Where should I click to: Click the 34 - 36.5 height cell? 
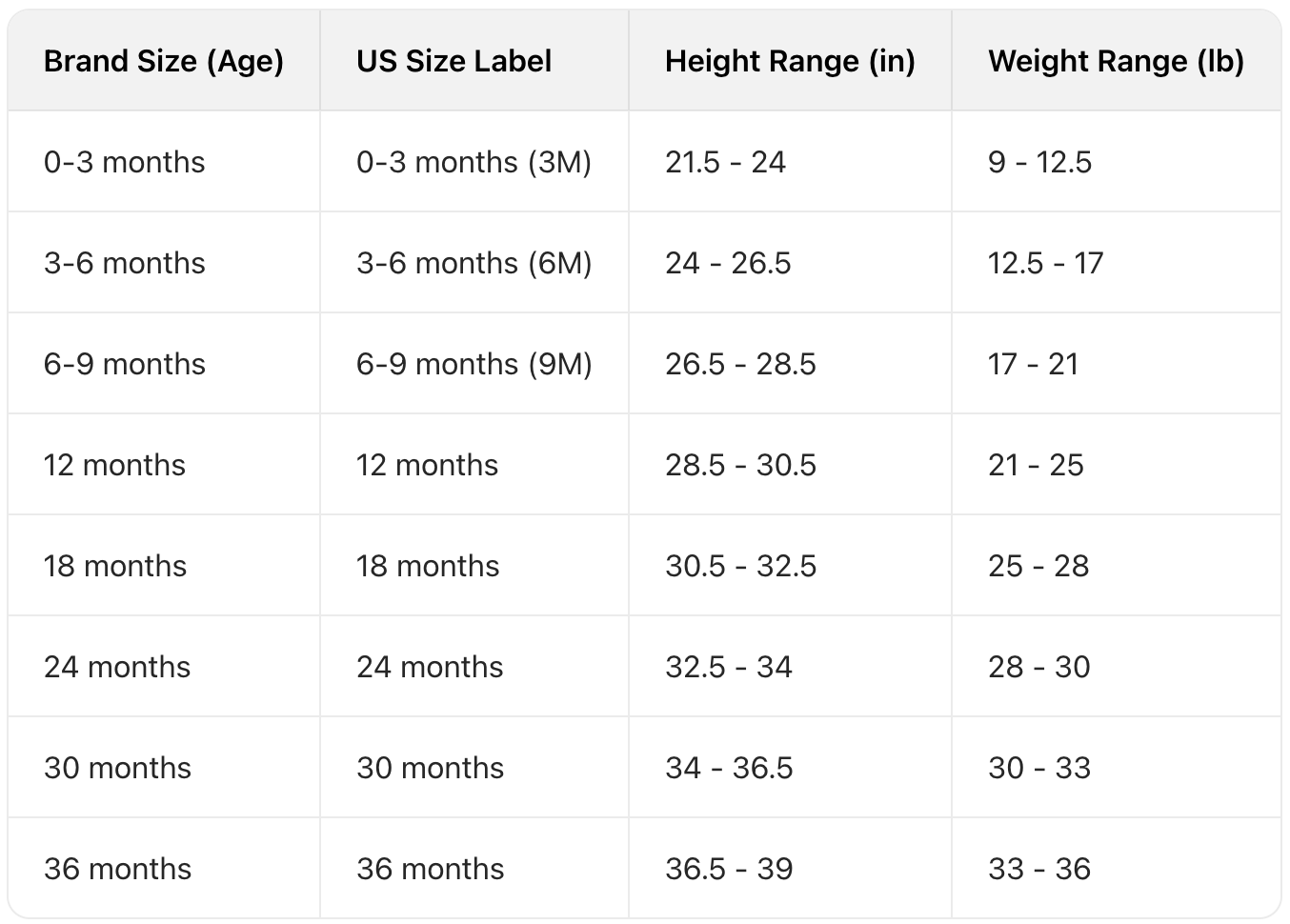729,768
